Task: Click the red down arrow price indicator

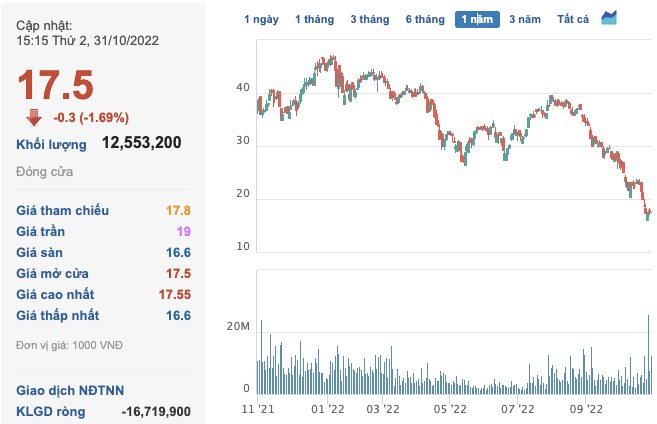Action: pyautogui.click(x=34, y=116)
